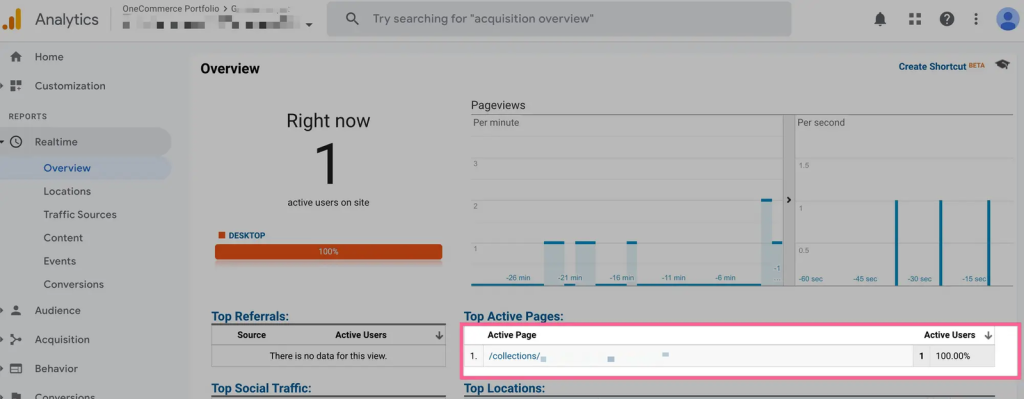Click the OneCommerce Portfolio breadcrumb

170,8
